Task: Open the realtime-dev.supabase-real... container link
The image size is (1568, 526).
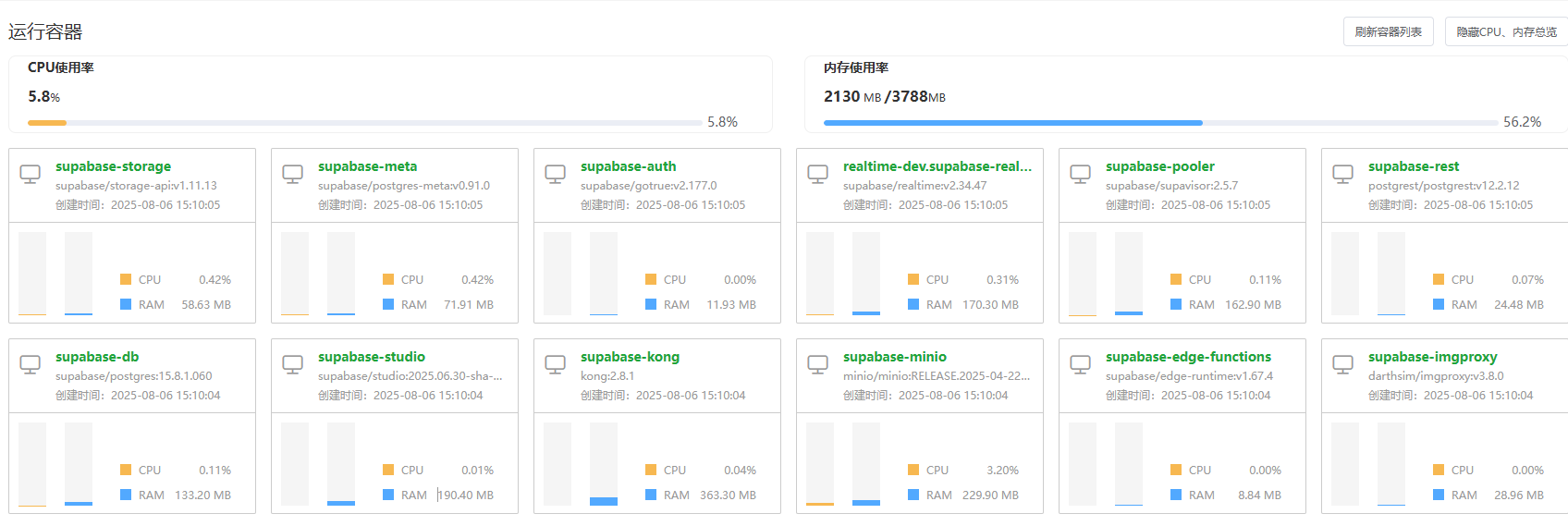Action: [937, 166]
